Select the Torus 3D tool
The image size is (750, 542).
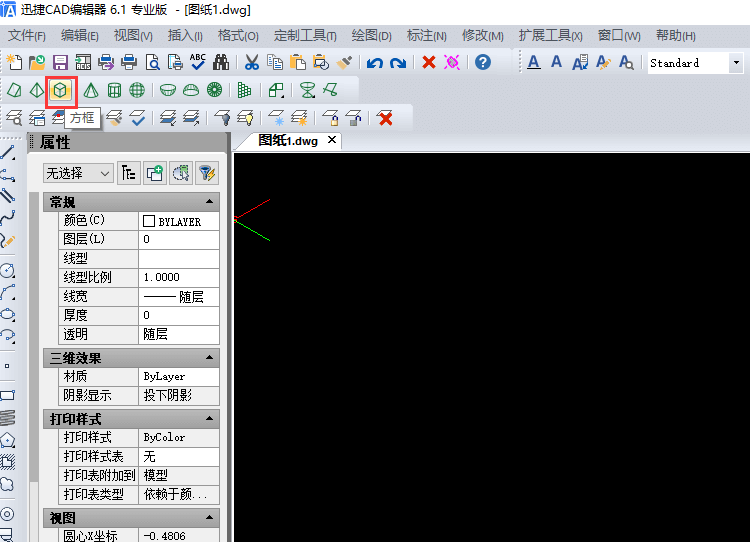point(215,90)
